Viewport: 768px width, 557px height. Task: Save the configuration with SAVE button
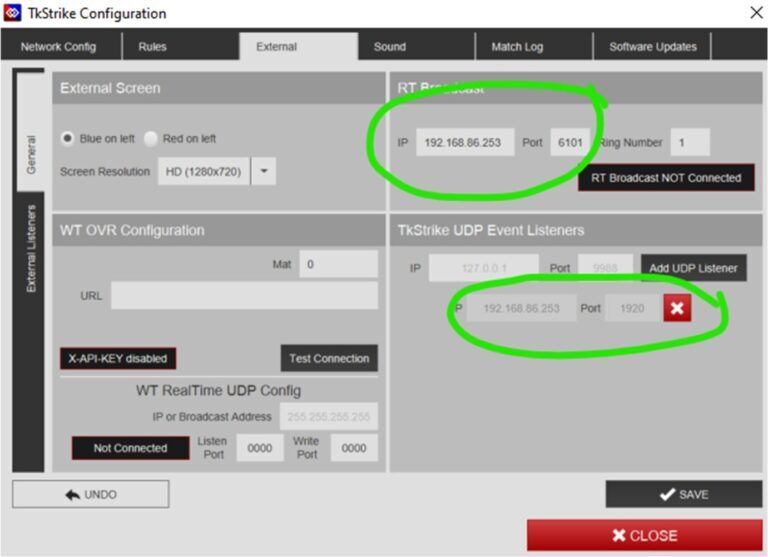click(684, 494)
